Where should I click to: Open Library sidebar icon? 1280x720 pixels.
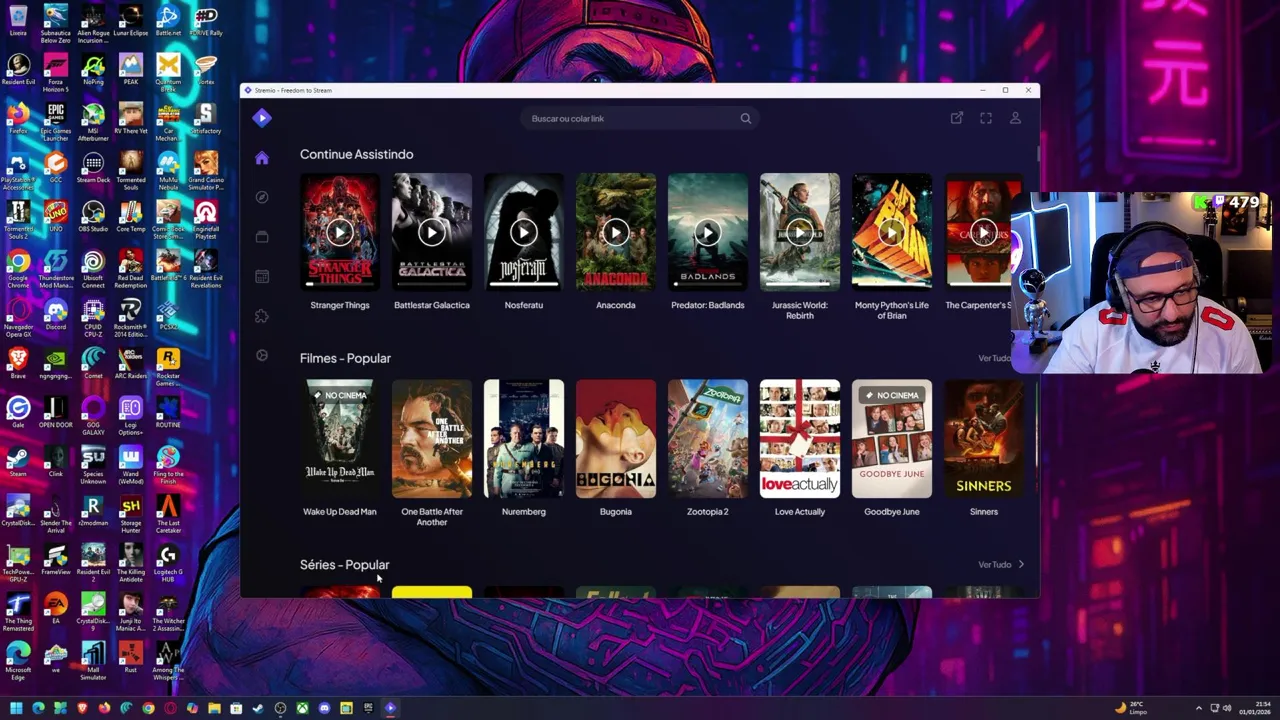[x=262, y=237]
